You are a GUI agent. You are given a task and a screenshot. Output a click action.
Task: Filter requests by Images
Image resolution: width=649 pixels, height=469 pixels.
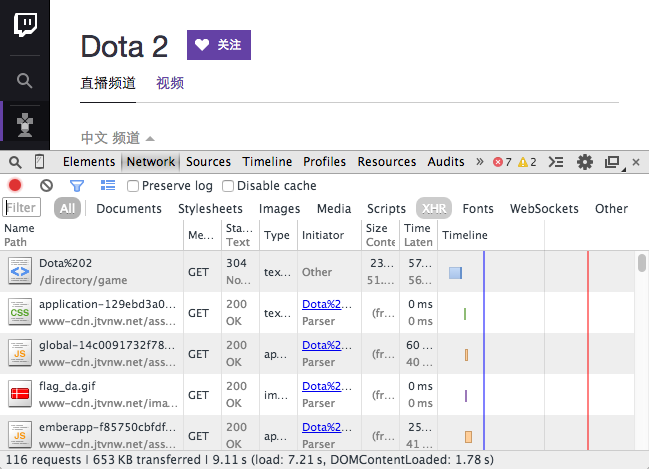279,209
